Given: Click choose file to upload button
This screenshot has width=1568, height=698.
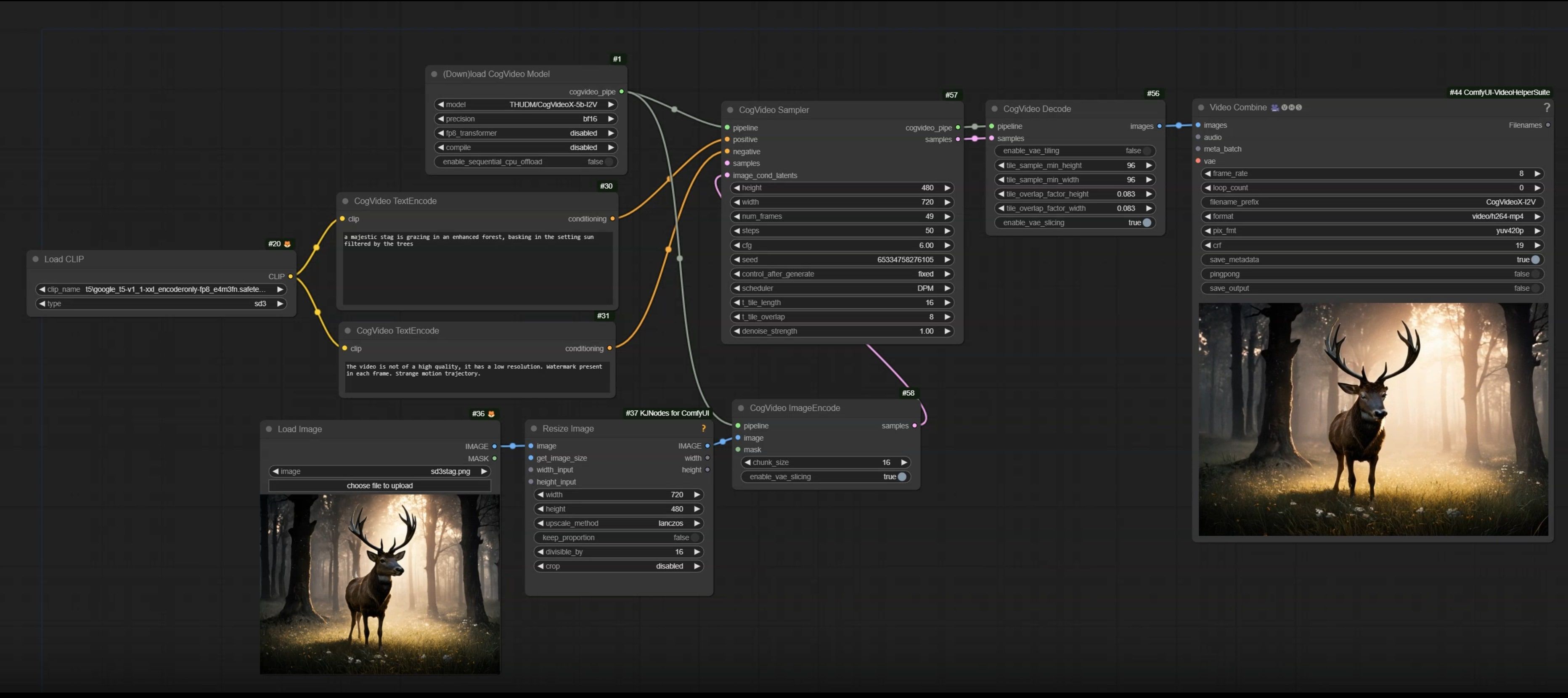Looking at the screenshot, I should 380,486.
